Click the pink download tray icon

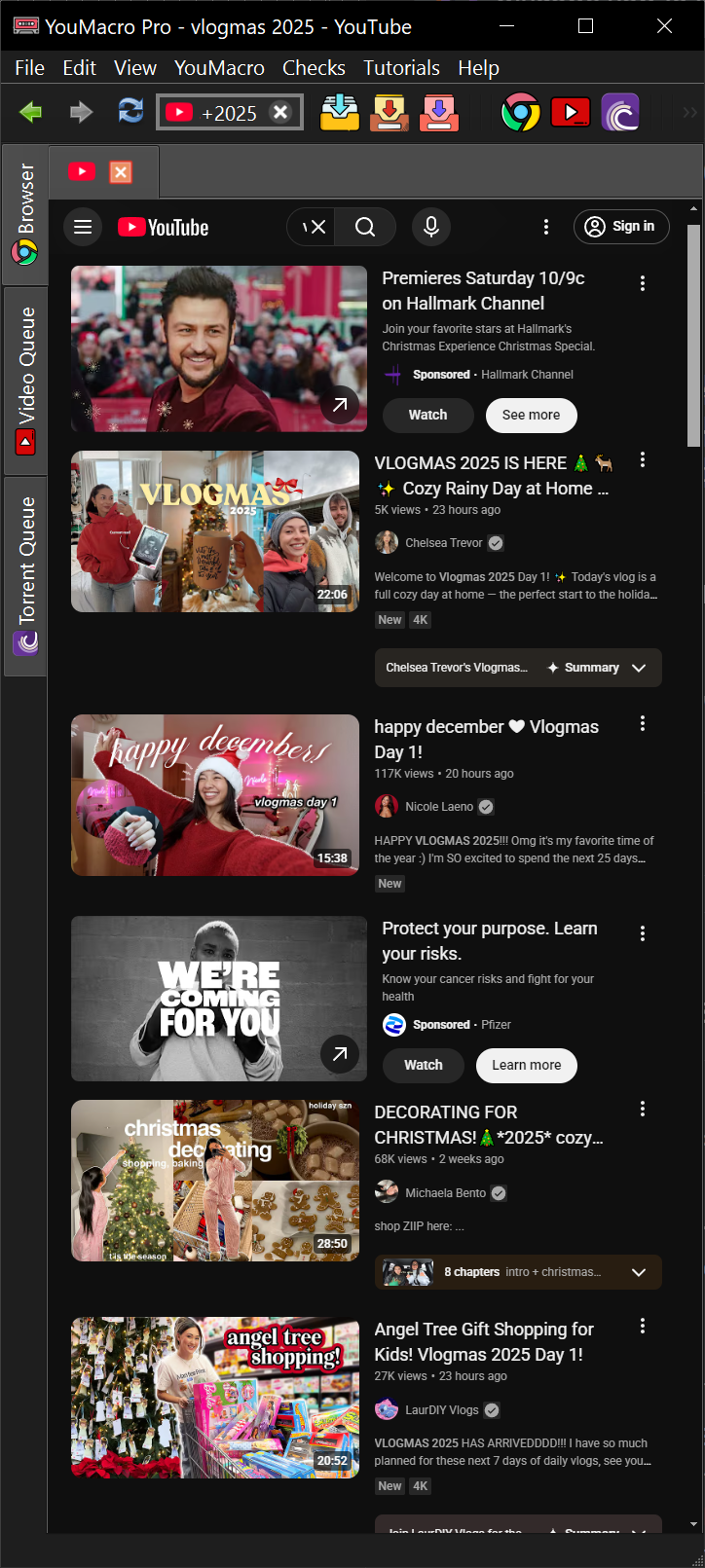point(439,112)
